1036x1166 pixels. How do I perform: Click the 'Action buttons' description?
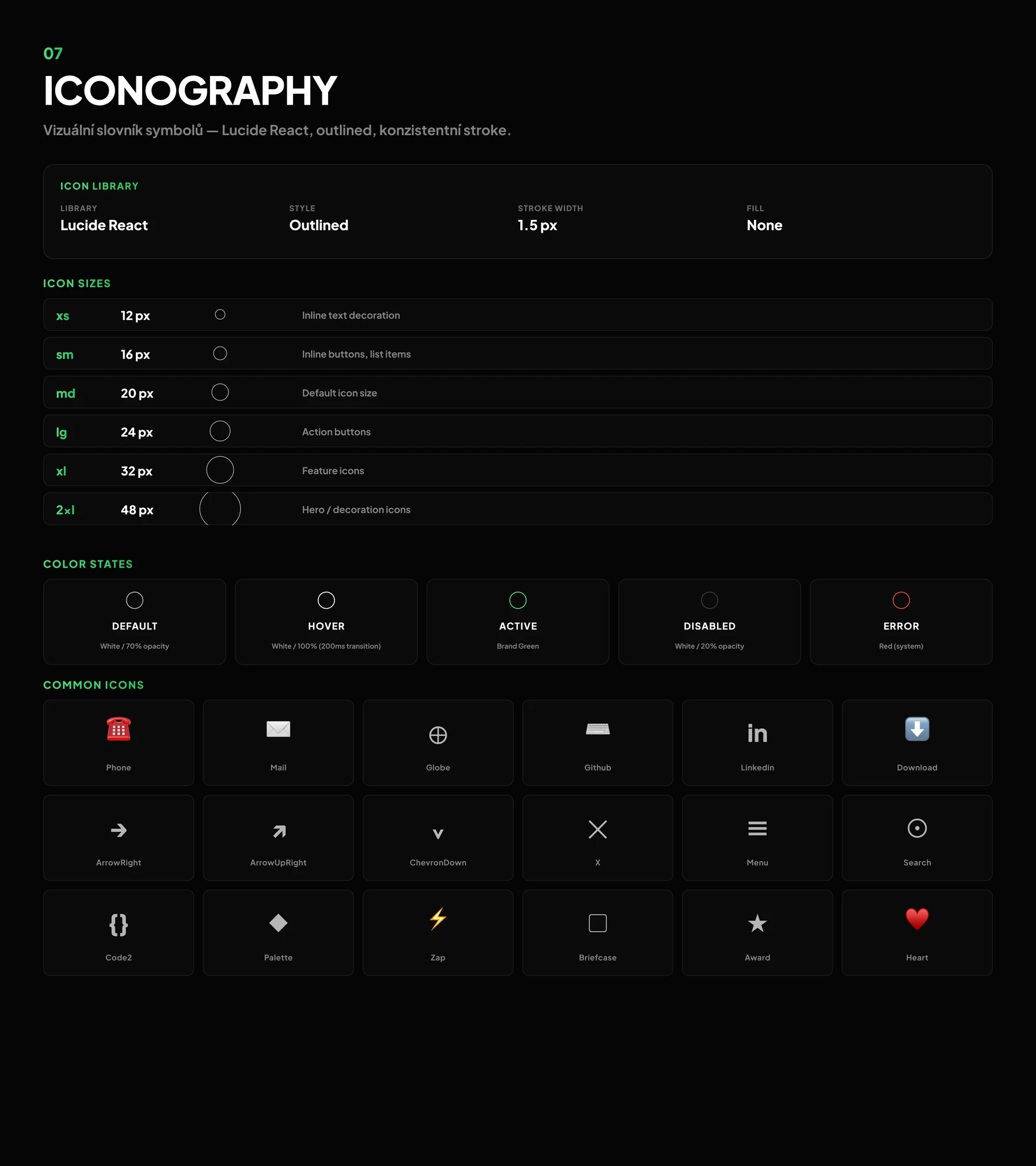pyautogui.click(x=336, y=432)
